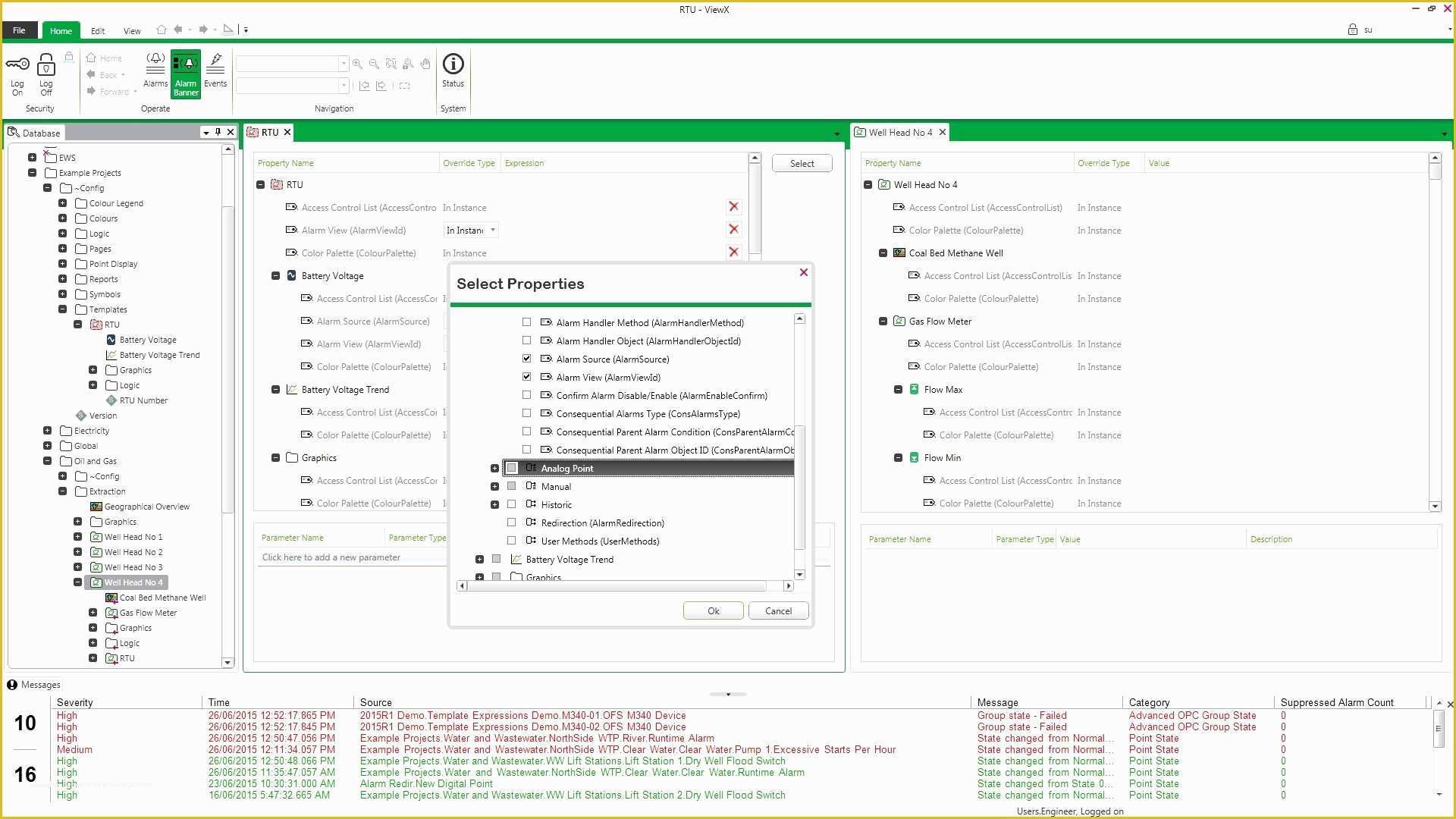Delete Access Control List override in RTU
The image size is (1456, 819).
(733, 206)
